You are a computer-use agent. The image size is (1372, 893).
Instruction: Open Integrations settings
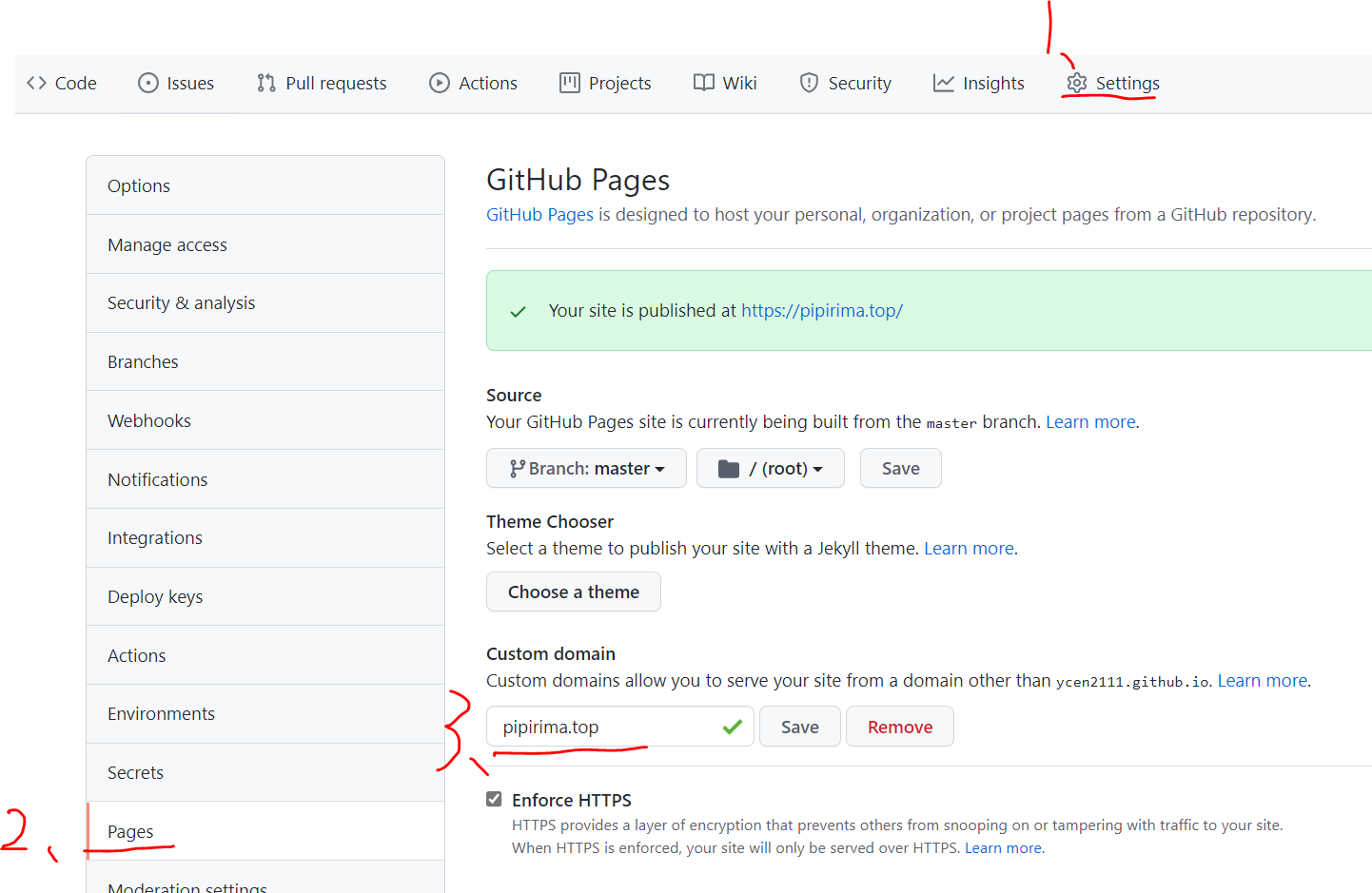[x=265, y=538]
